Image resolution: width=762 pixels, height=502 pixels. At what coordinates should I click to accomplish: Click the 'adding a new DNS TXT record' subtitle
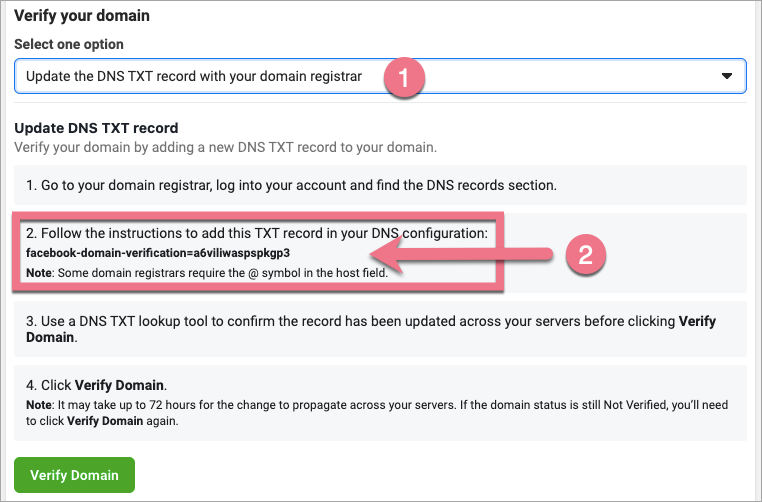(x=226, y=147)
